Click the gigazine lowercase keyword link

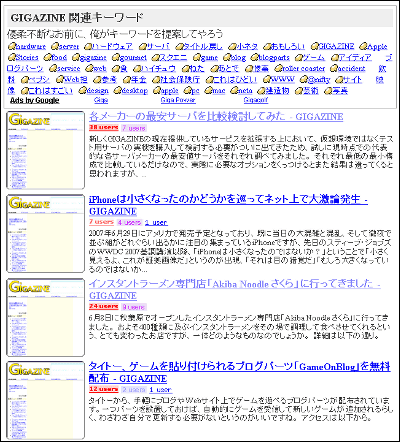click(x=93, y=58)
